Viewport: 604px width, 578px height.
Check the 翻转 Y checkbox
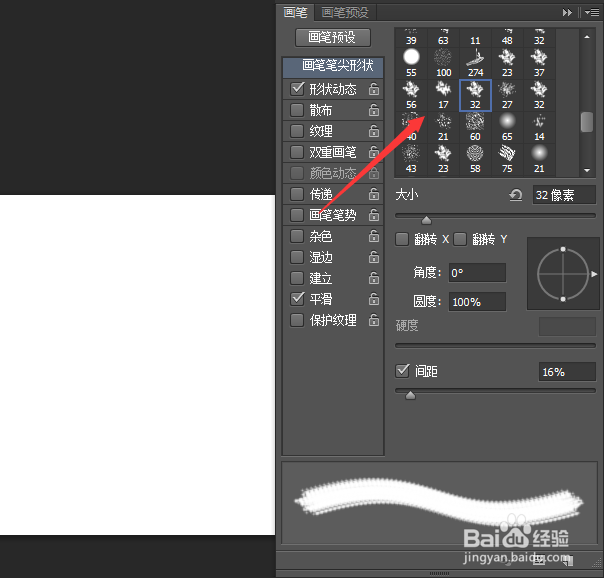460,239
